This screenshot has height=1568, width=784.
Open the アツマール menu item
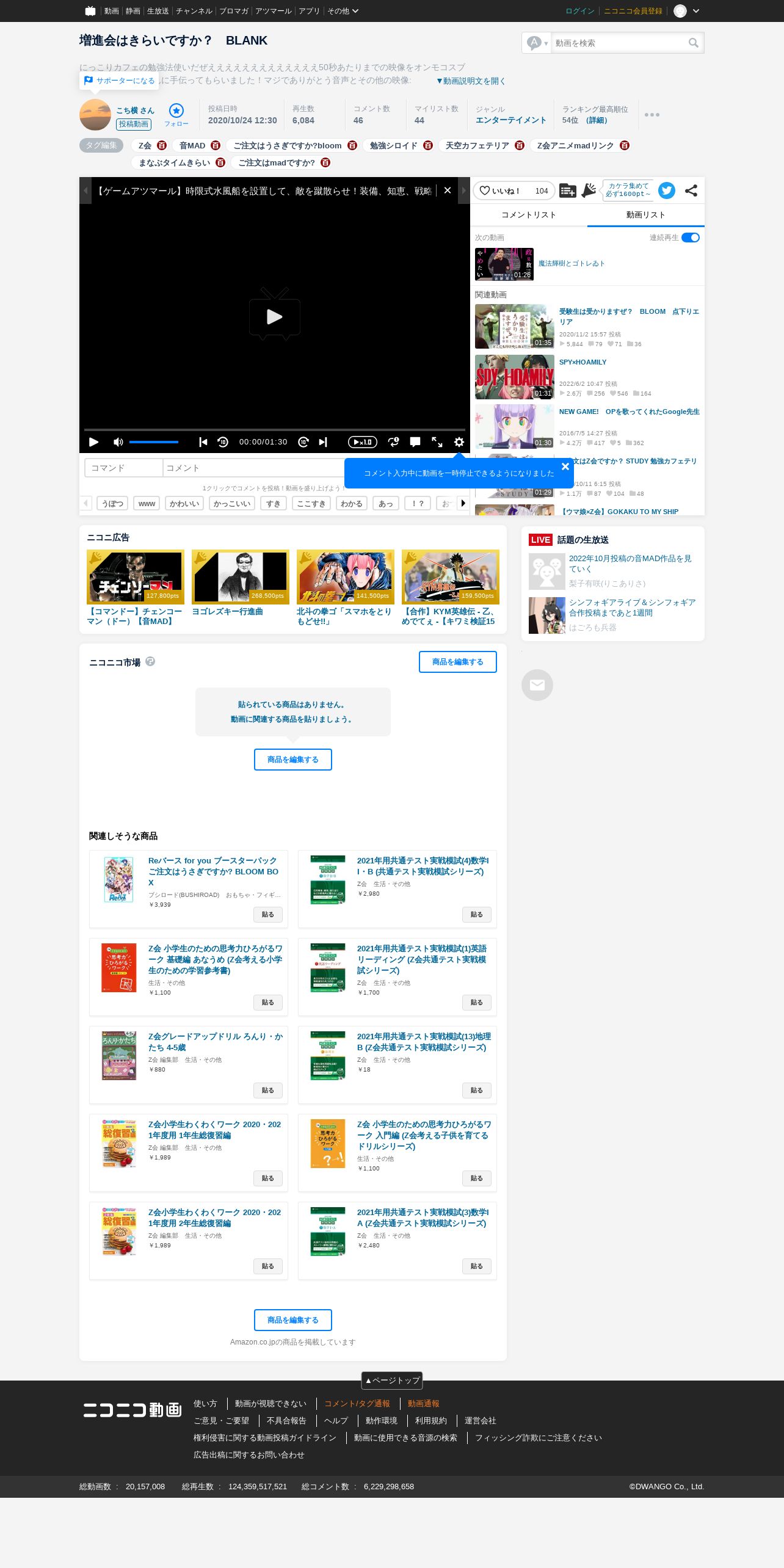point(274,11)
